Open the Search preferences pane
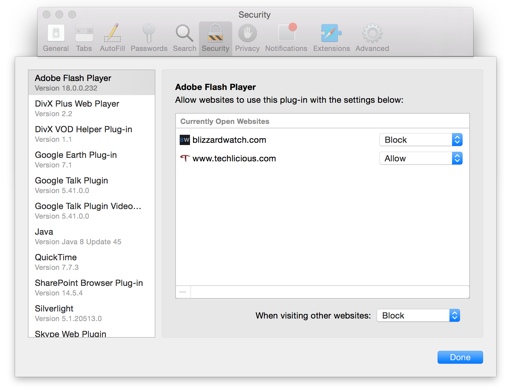510x388 pixels. pos(184,38)
